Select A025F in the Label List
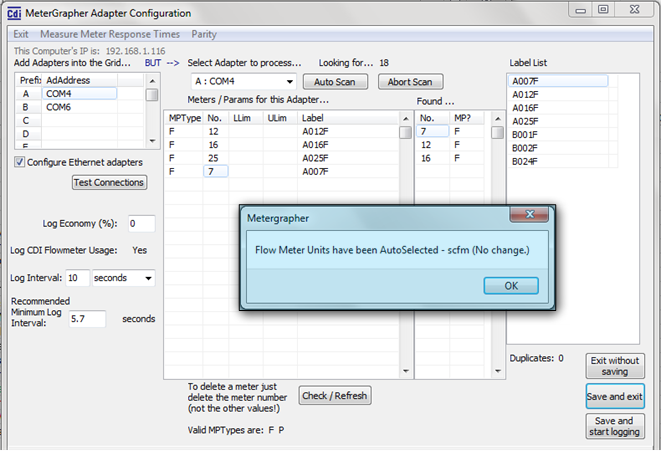The width and height of the screenshot is (662, 451). tap(558, 122)
